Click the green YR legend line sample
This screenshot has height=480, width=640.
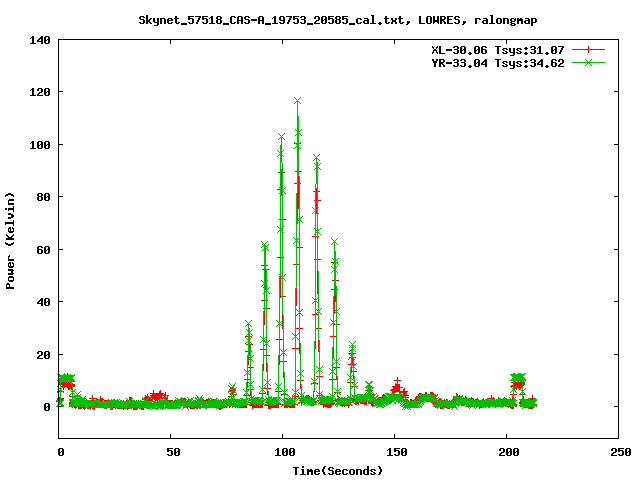tap(588, 62)
